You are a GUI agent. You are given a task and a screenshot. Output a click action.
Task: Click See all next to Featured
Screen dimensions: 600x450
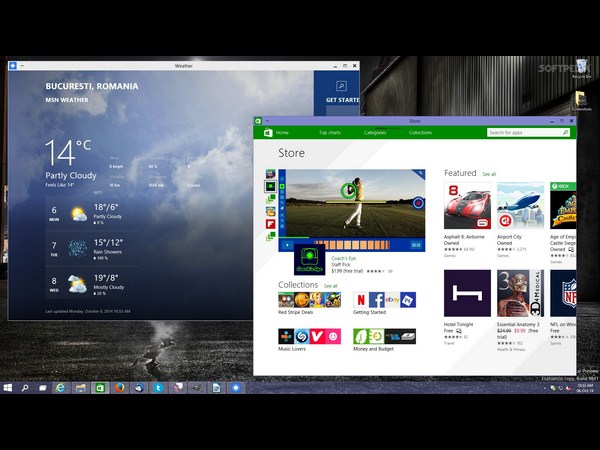click(489, 174)
